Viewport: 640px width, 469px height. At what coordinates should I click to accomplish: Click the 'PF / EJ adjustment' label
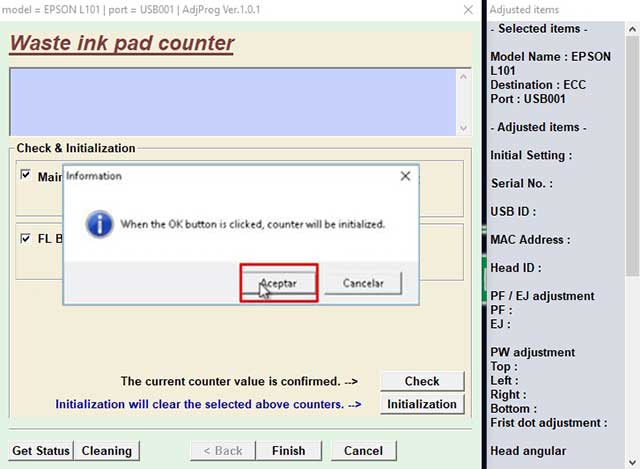point(542,296)
